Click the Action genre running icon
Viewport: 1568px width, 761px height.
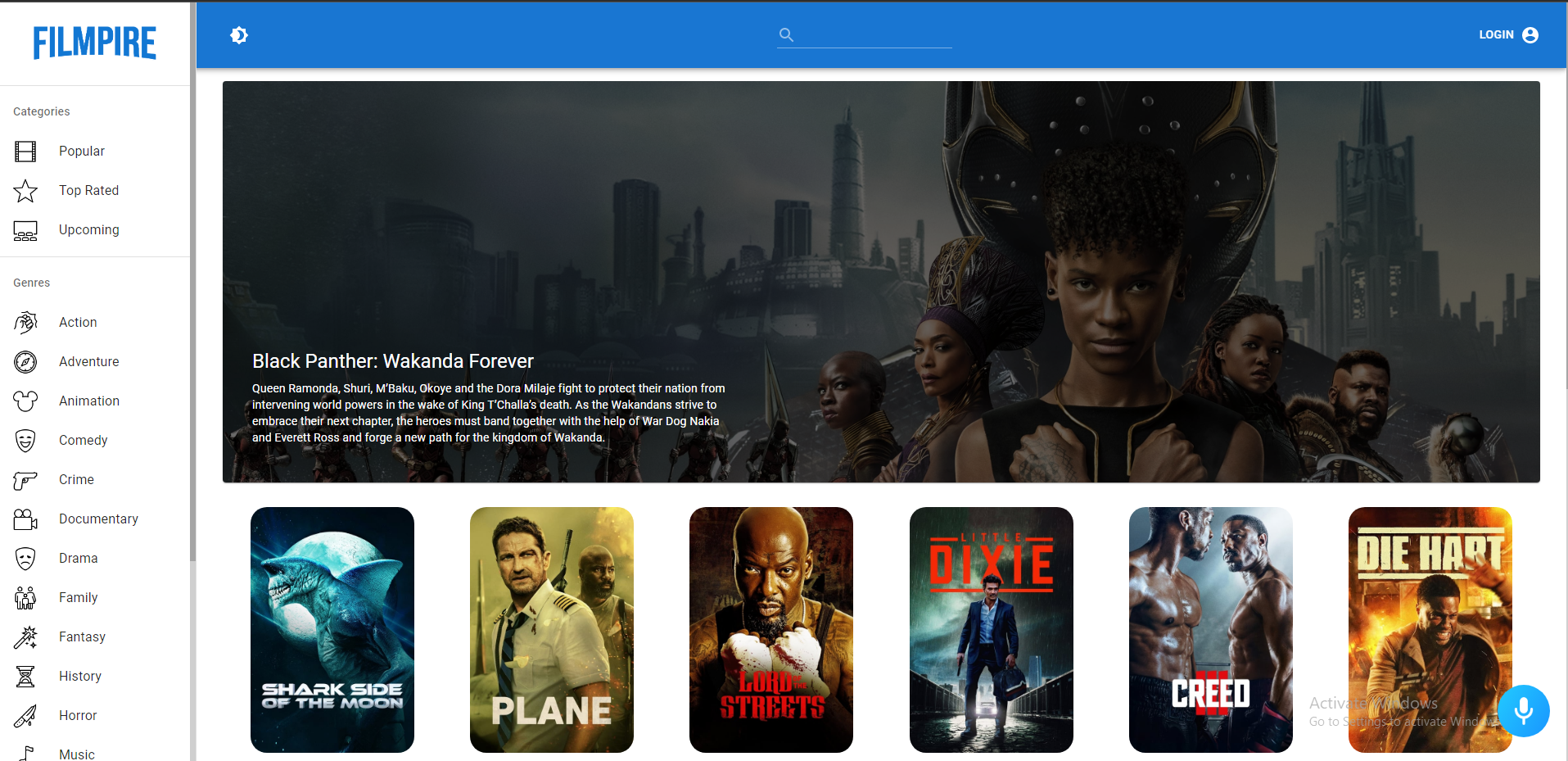[x=25, y=322]
